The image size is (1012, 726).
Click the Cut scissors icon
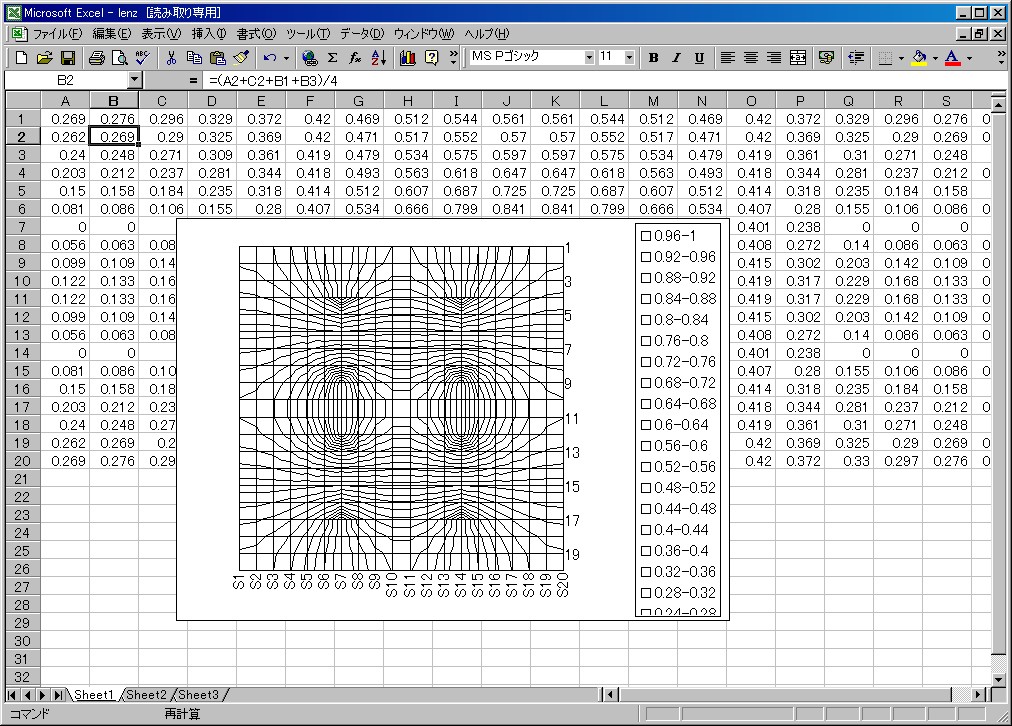click(172, 58)
